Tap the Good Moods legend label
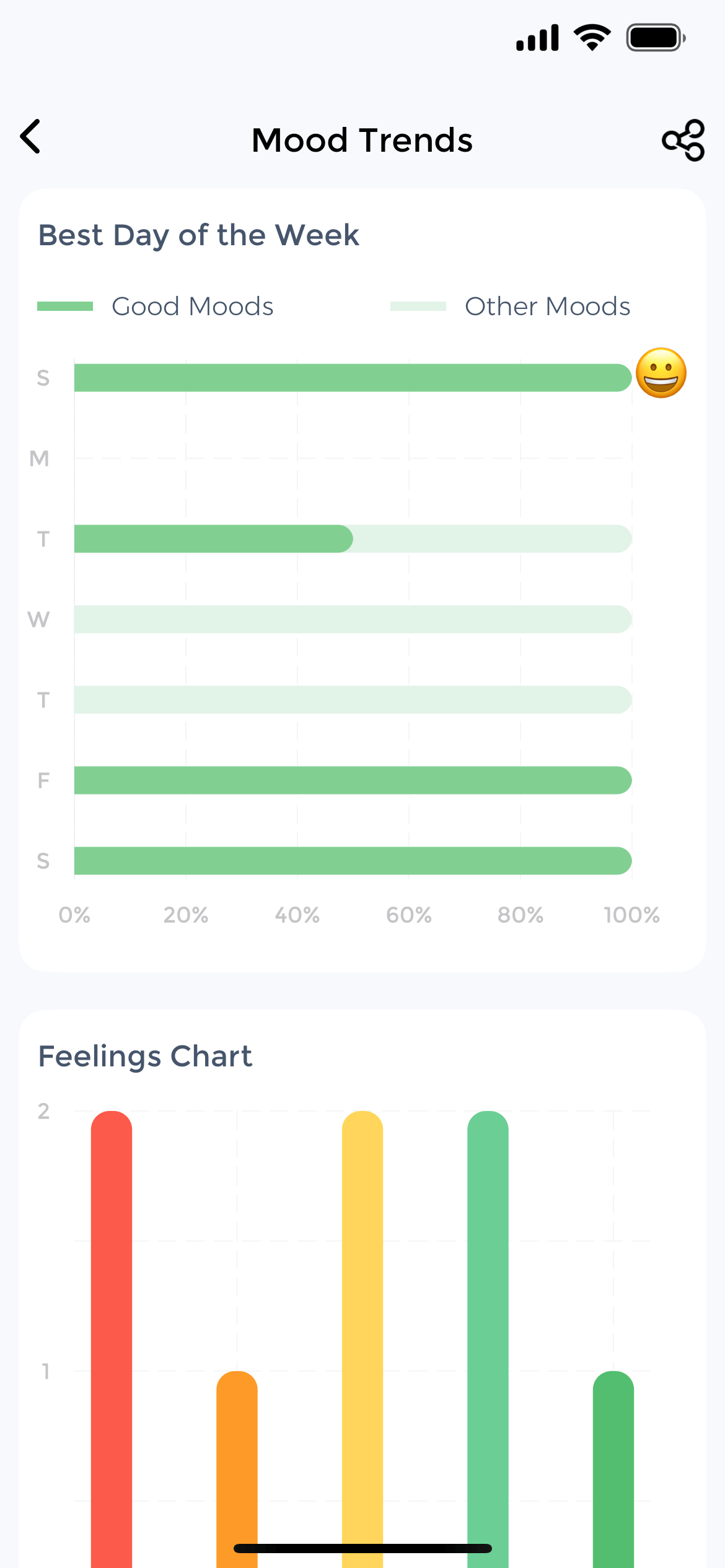The image size is (725, 1568). click(192, 306)
